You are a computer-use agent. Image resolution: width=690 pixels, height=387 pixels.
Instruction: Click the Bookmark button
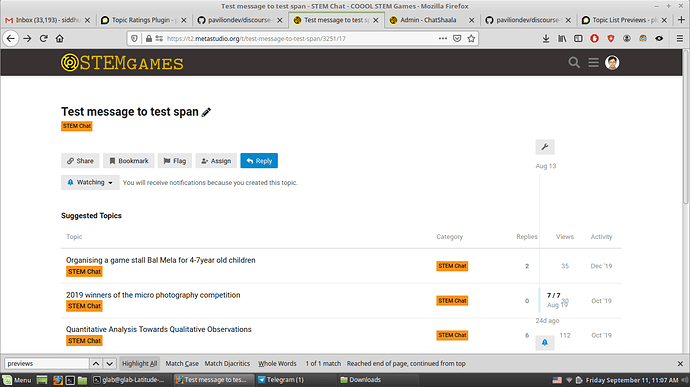pyautogui.click(x=128, y=161)
